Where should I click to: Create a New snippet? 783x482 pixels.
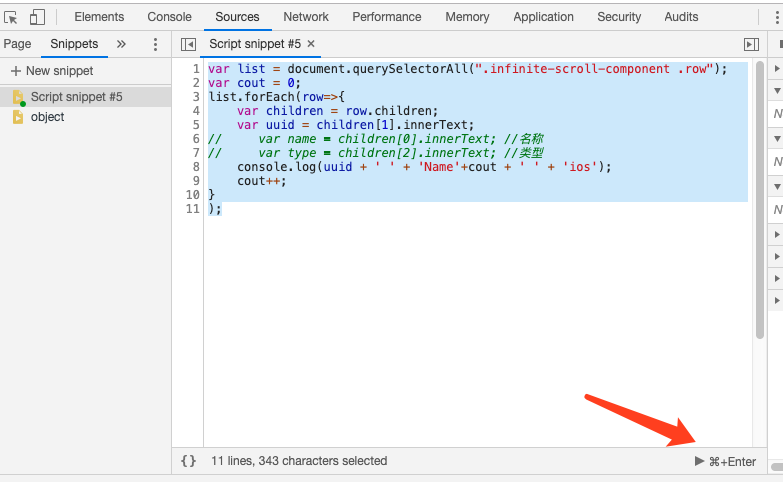pyautogui.click(x=52, y=71)
